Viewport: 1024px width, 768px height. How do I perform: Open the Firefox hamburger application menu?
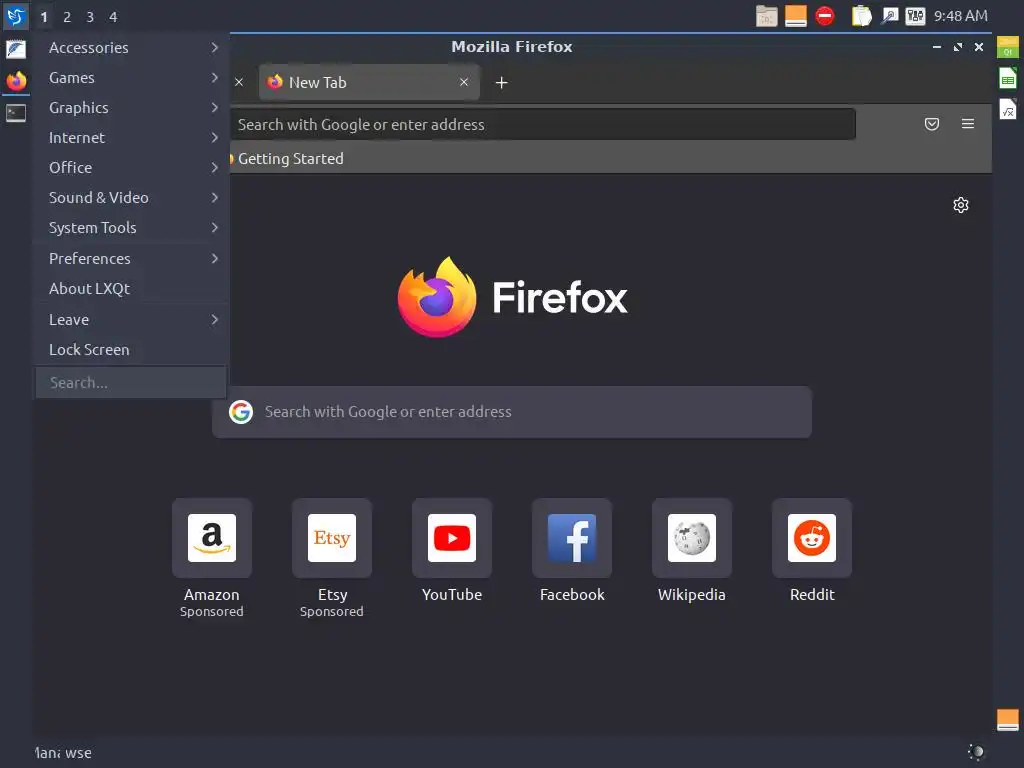click(968, 124)
